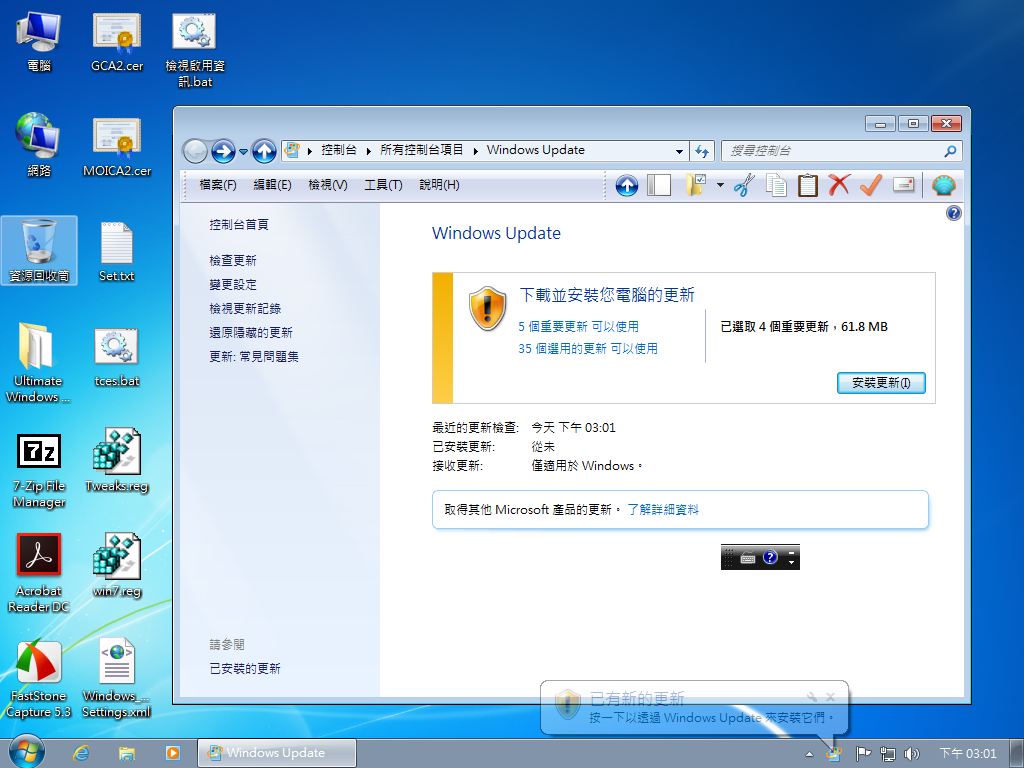
Task: Click the email envelope toolbar icon
Action: pos(903,185)
